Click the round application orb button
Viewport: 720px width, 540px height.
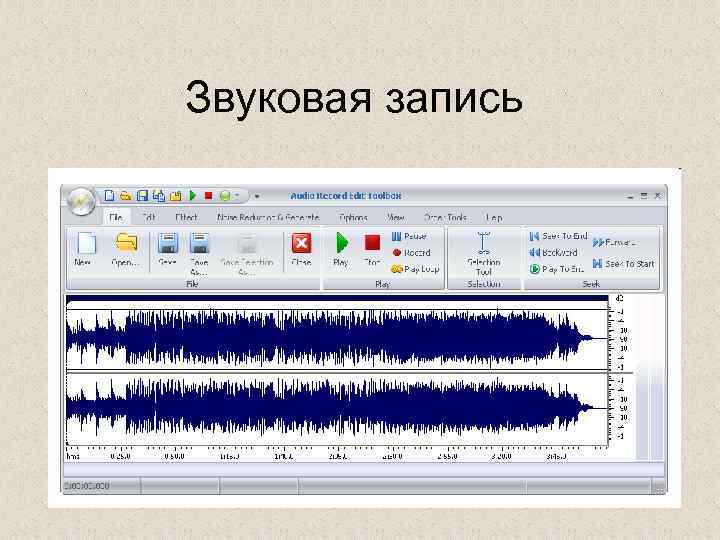point(81,201)
